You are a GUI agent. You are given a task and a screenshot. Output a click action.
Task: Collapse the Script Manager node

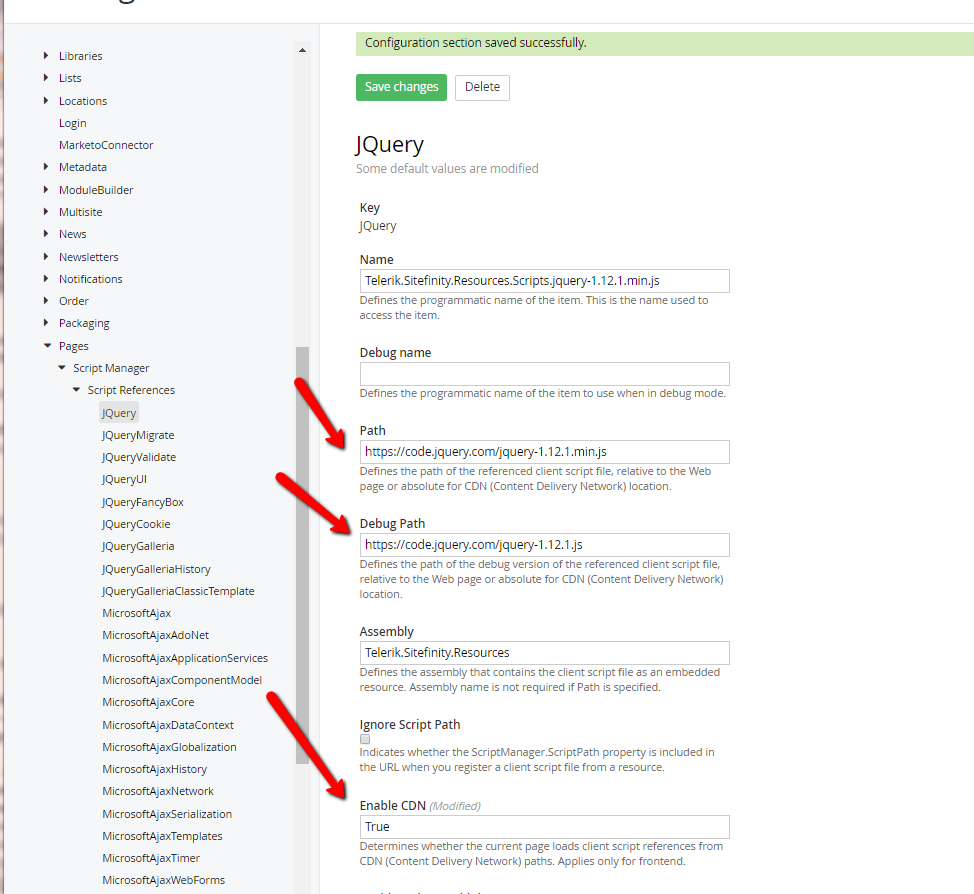point(62,368)
